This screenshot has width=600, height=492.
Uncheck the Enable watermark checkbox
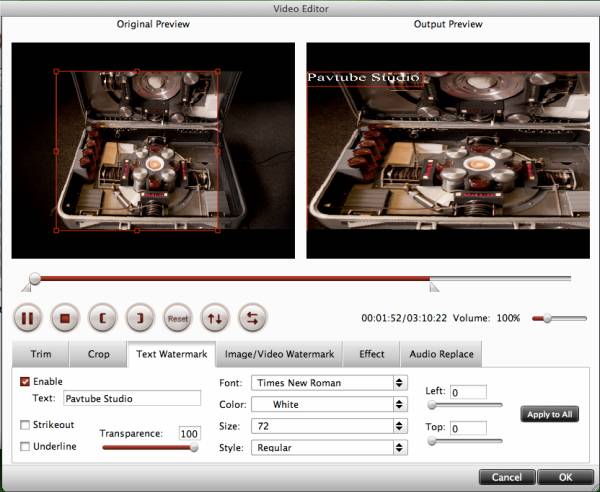[x=25, y=381]
